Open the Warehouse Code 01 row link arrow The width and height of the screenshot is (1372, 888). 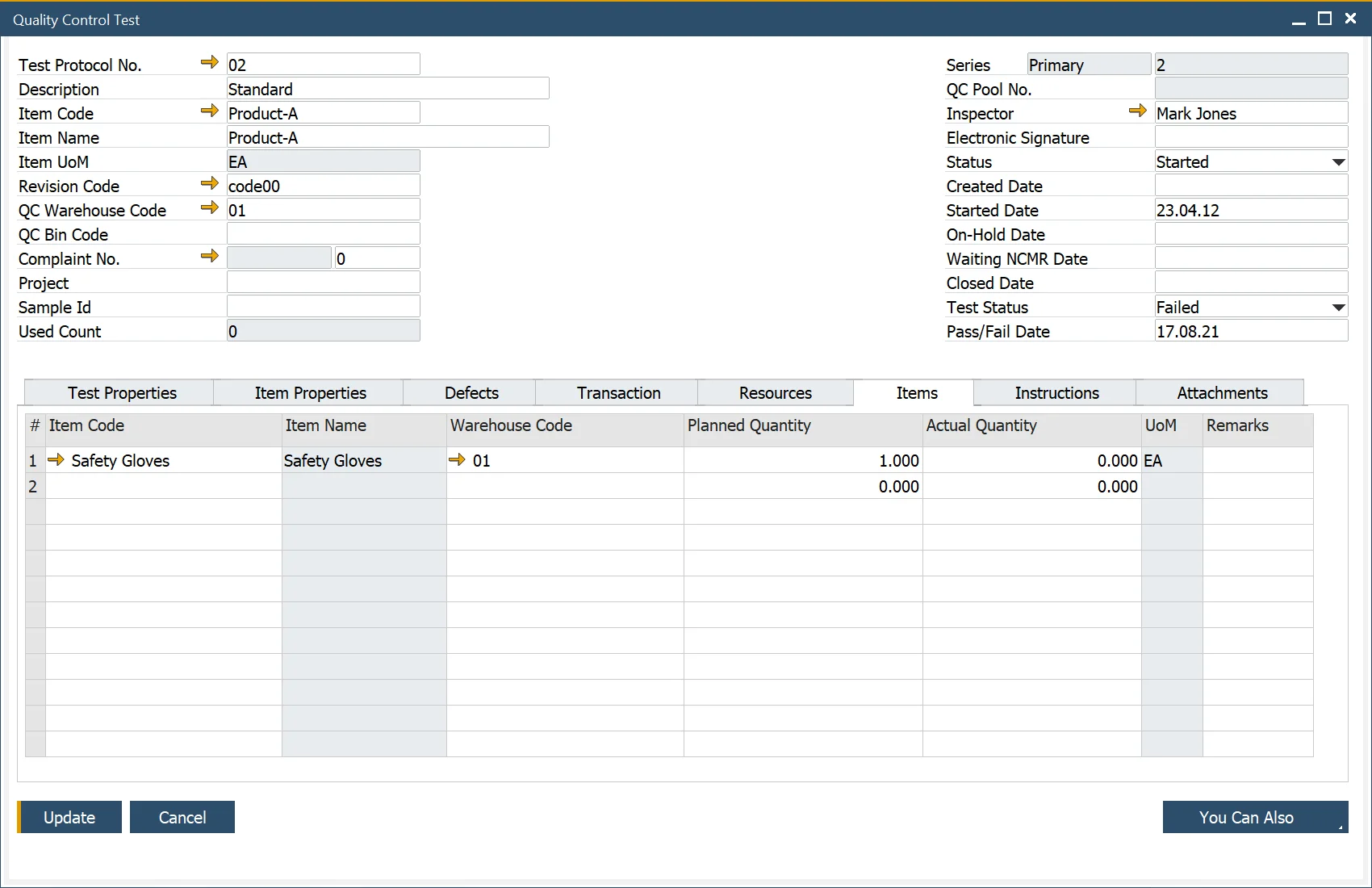[457, 460]
